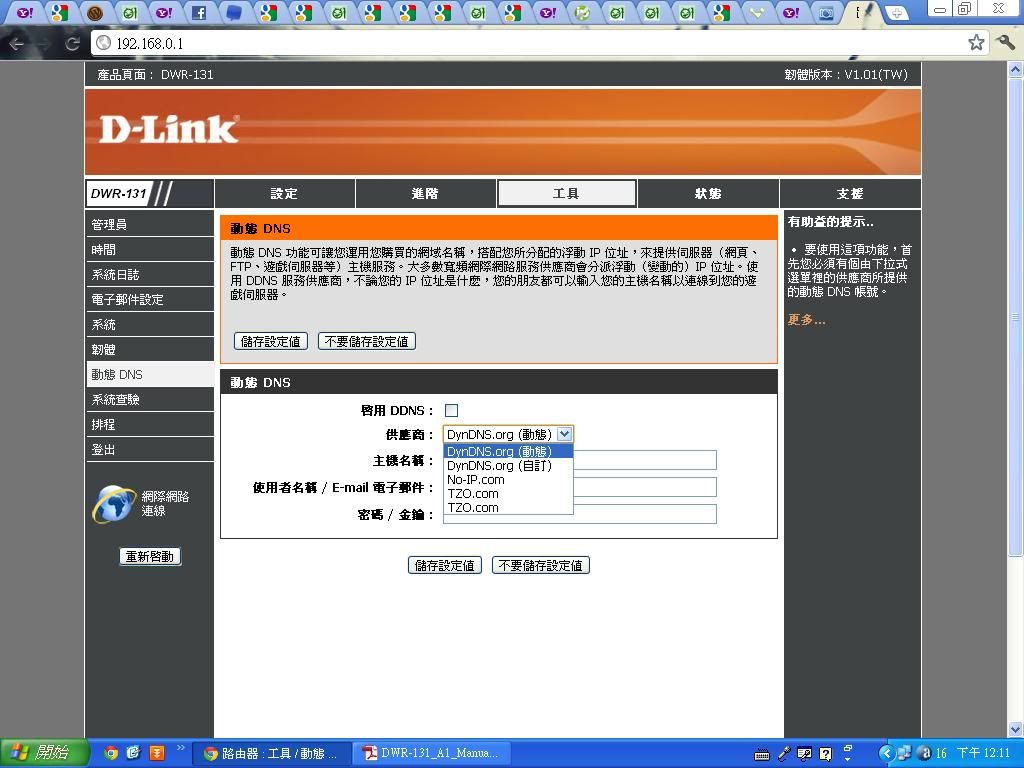
Task: Open the 狀態 tab
Action: 708,193
